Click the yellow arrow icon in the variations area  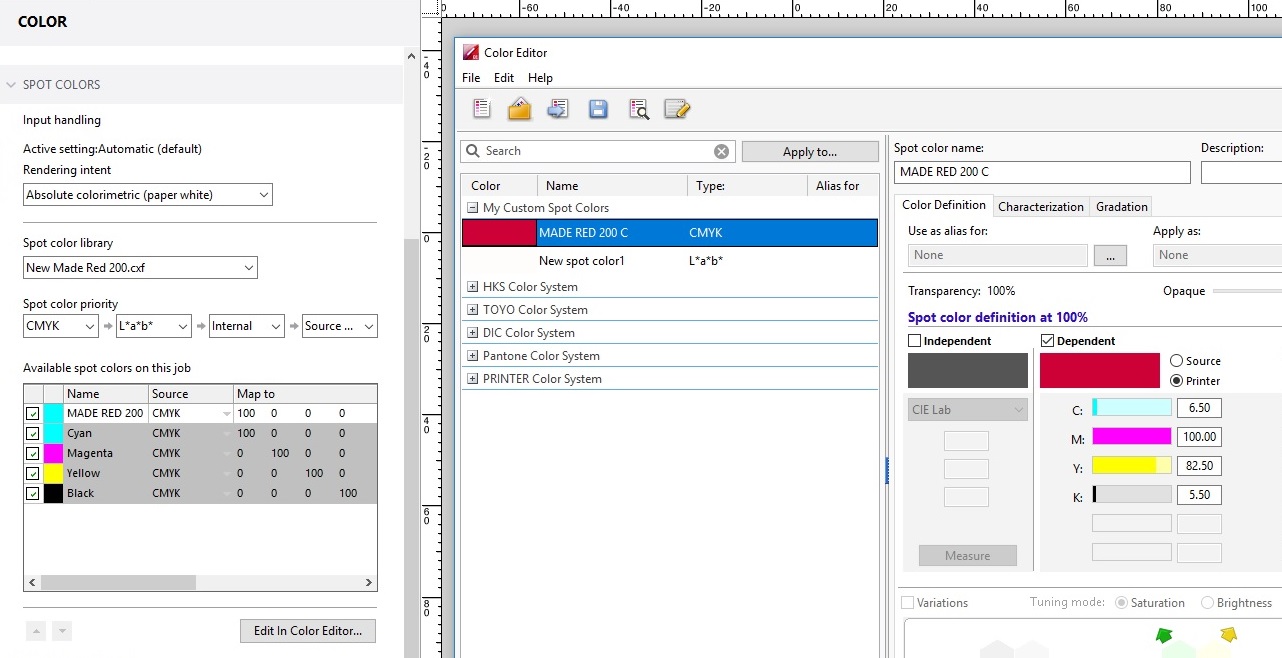pyautogui.click(x=1229, y=634)
